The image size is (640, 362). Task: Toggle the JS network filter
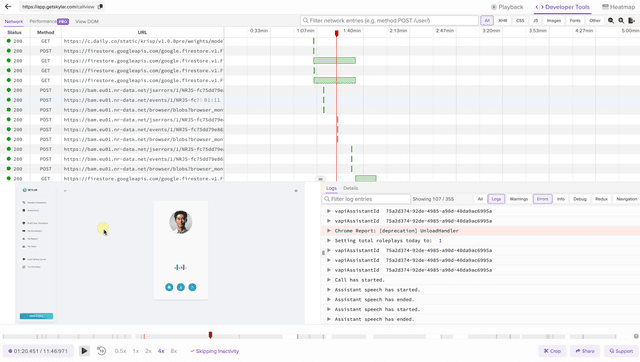pyautogui.click(x=536, y=20)
